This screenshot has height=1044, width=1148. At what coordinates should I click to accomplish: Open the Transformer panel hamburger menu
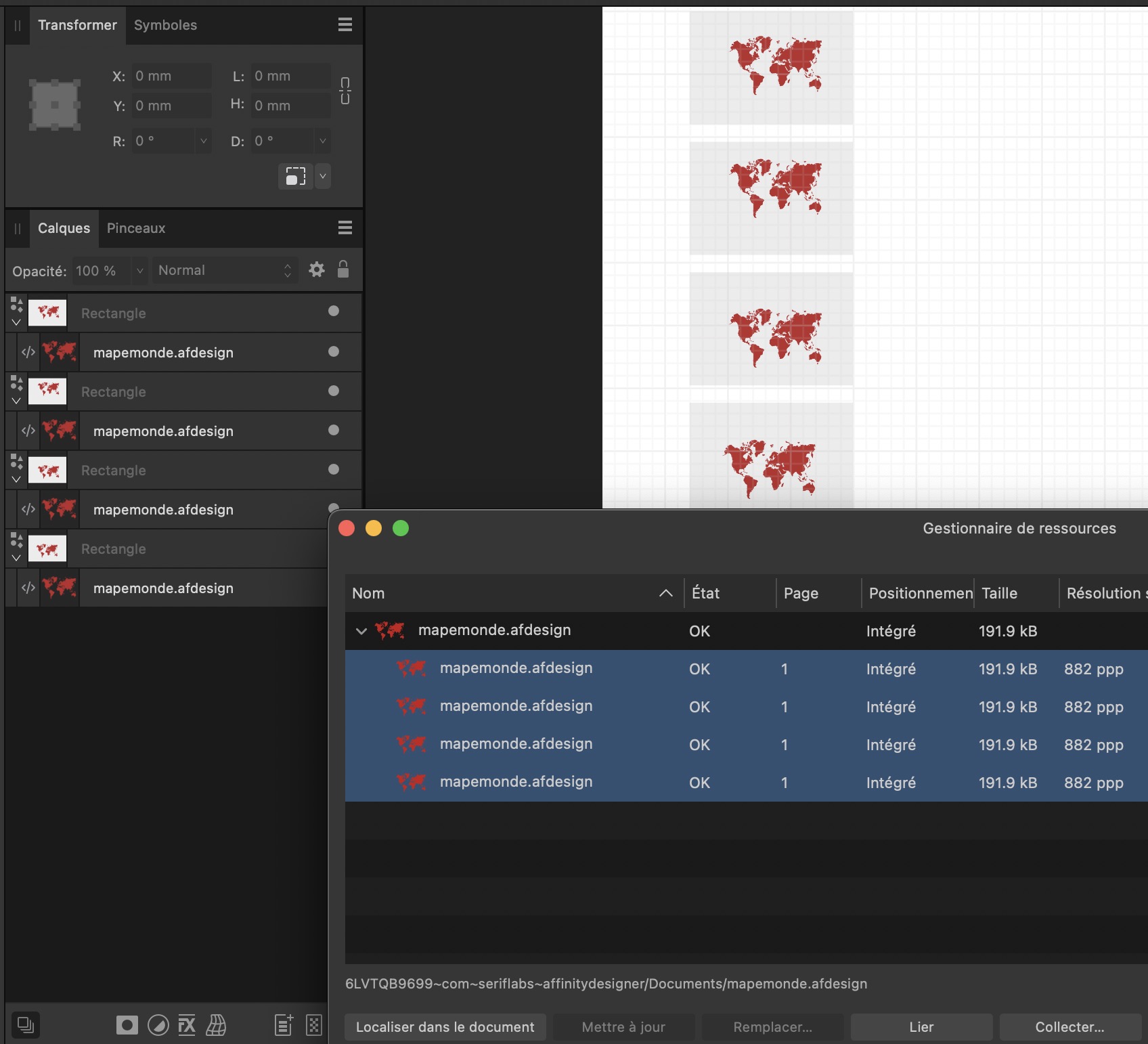tap(345, 24)
